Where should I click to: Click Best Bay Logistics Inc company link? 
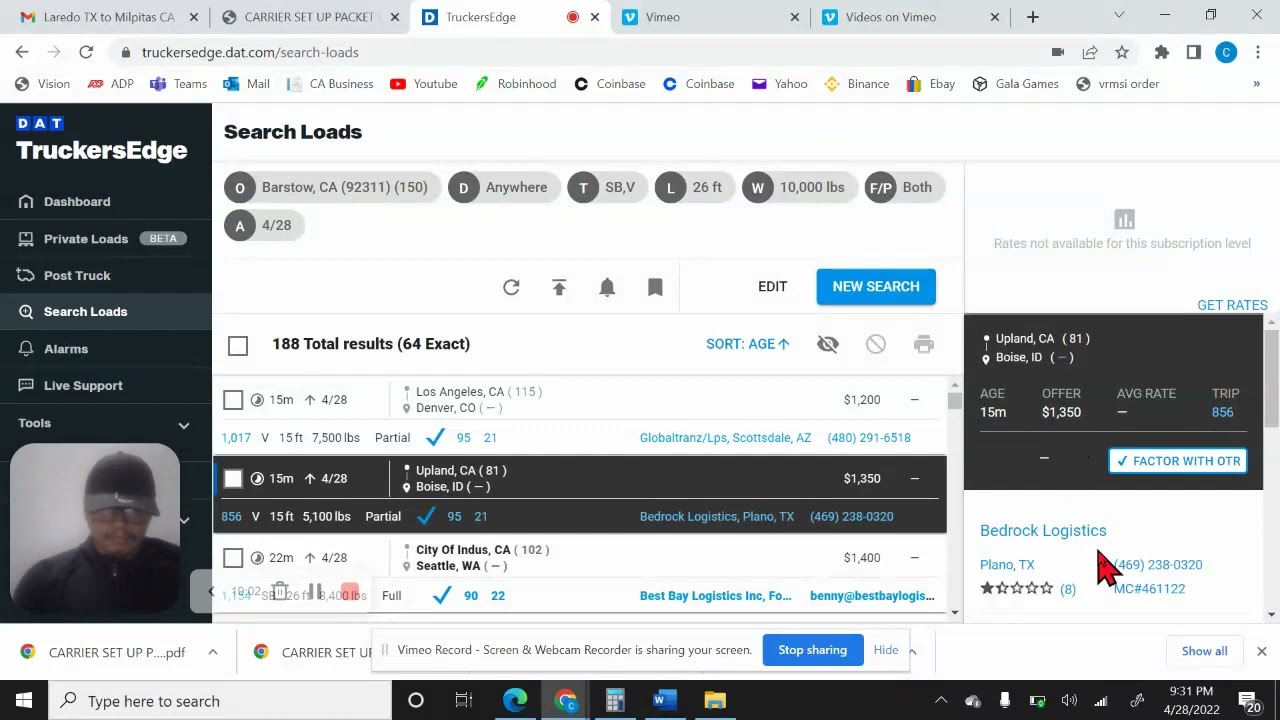click(715, 596)
